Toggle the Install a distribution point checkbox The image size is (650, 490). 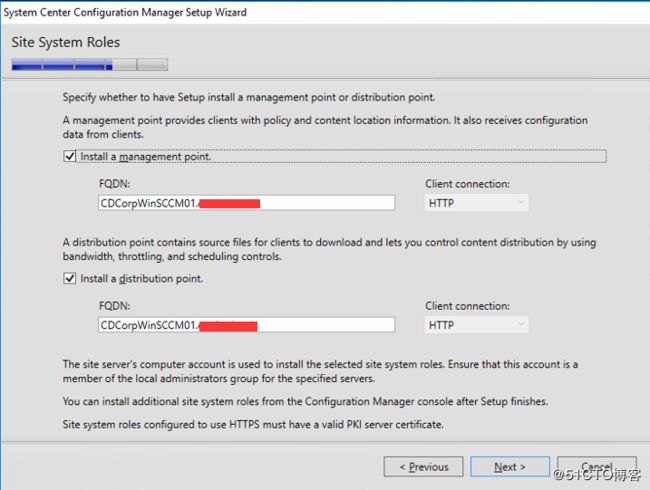pyautogui.click(x=70, y=278)
